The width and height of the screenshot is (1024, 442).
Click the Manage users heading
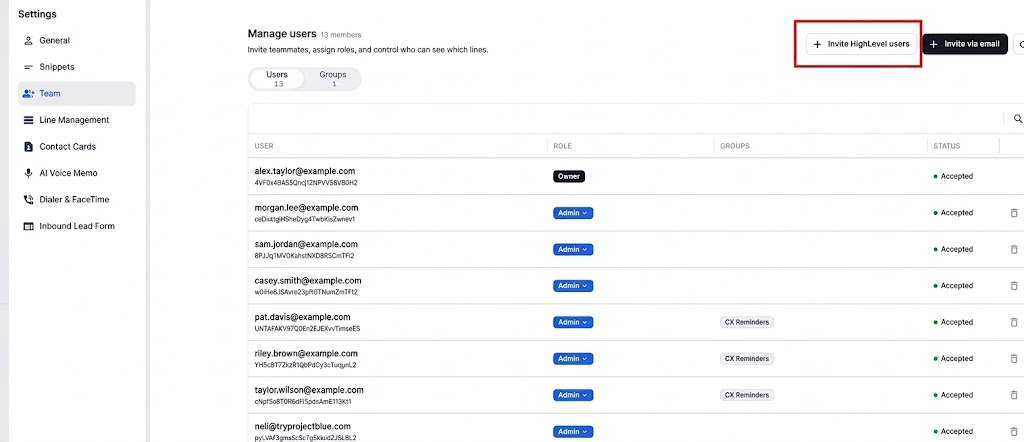(x=282, y=34)
